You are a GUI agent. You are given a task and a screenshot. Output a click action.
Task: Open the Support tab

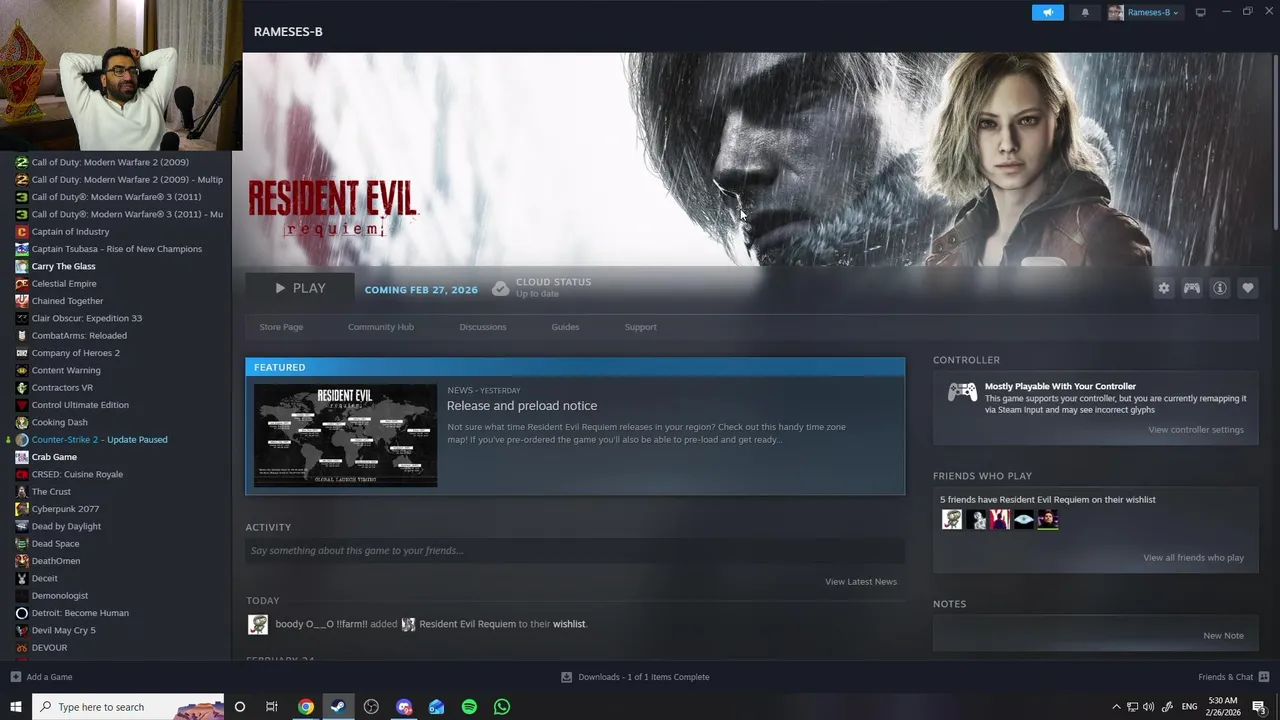pos(641,327)
